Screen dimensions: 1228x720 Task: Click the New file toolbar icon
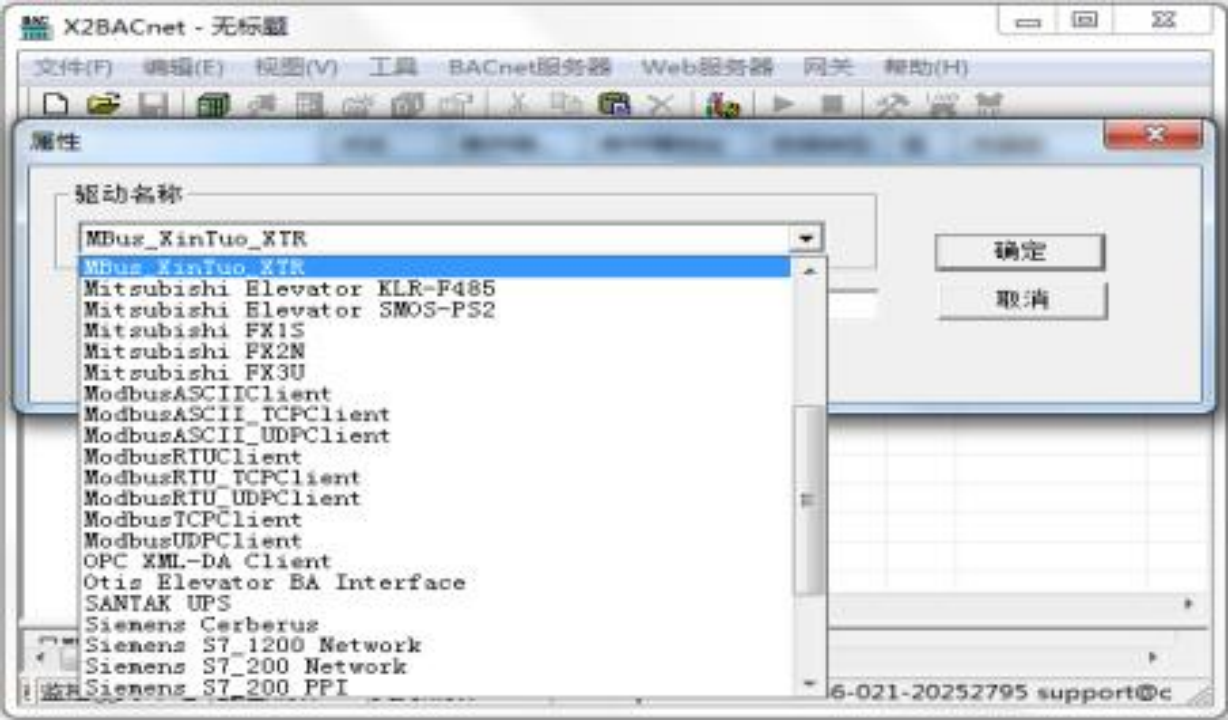pos(56,105)
